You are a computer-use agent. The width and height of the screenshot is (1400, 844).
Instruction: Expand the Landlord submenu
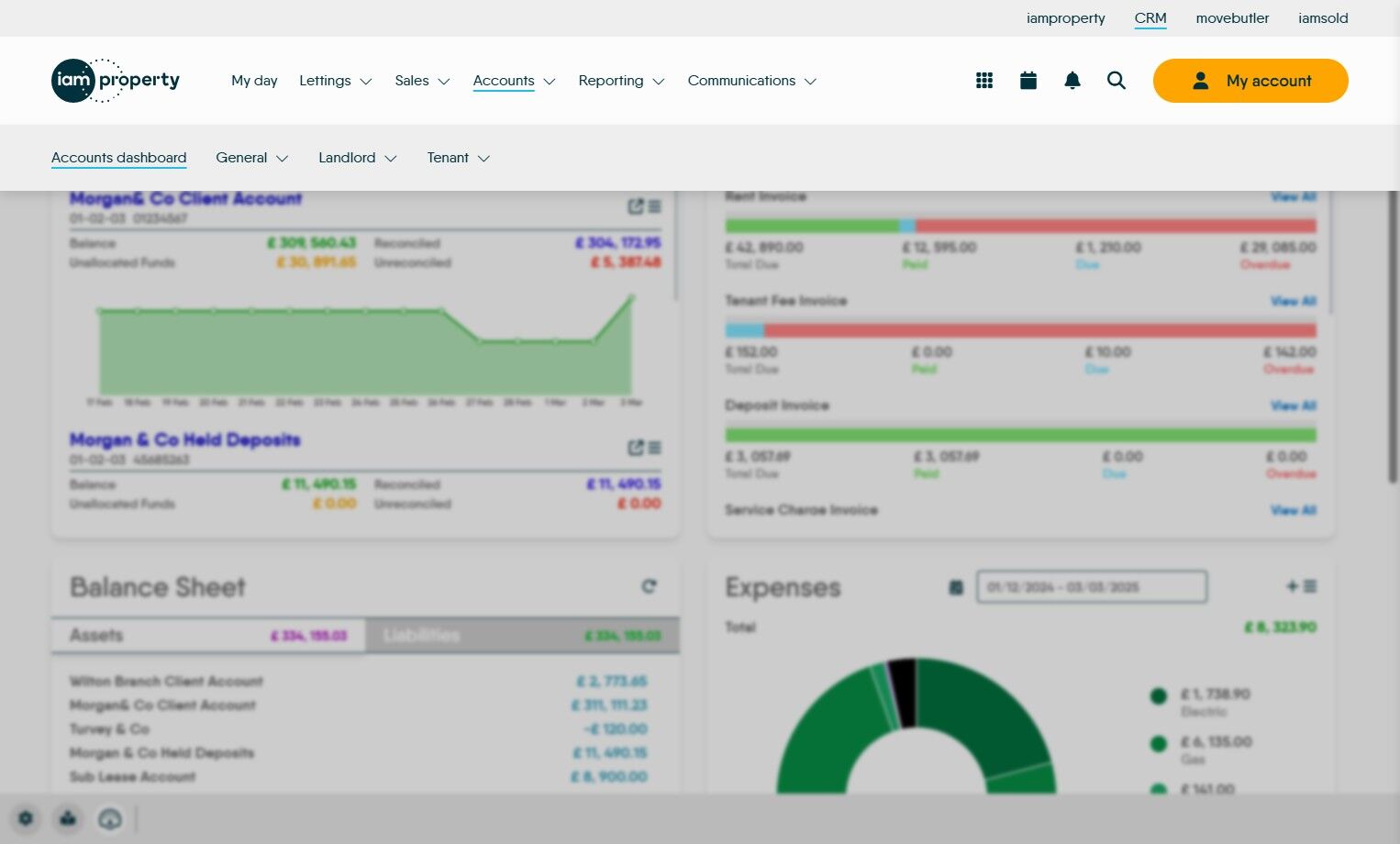[358, 158]
